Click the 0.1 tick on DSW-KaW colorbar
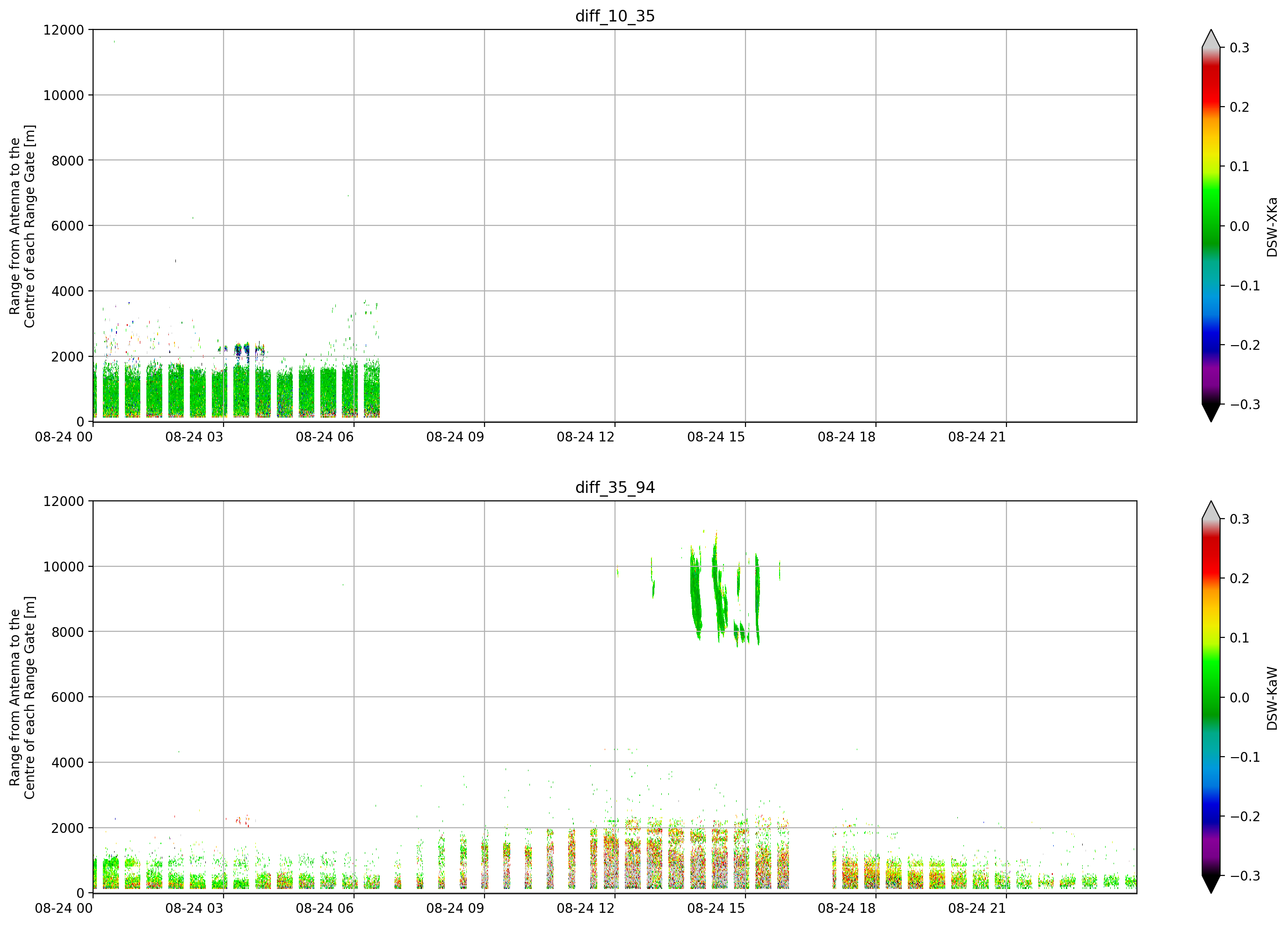Screen dimensions: 1288x925 (1240, 638)
